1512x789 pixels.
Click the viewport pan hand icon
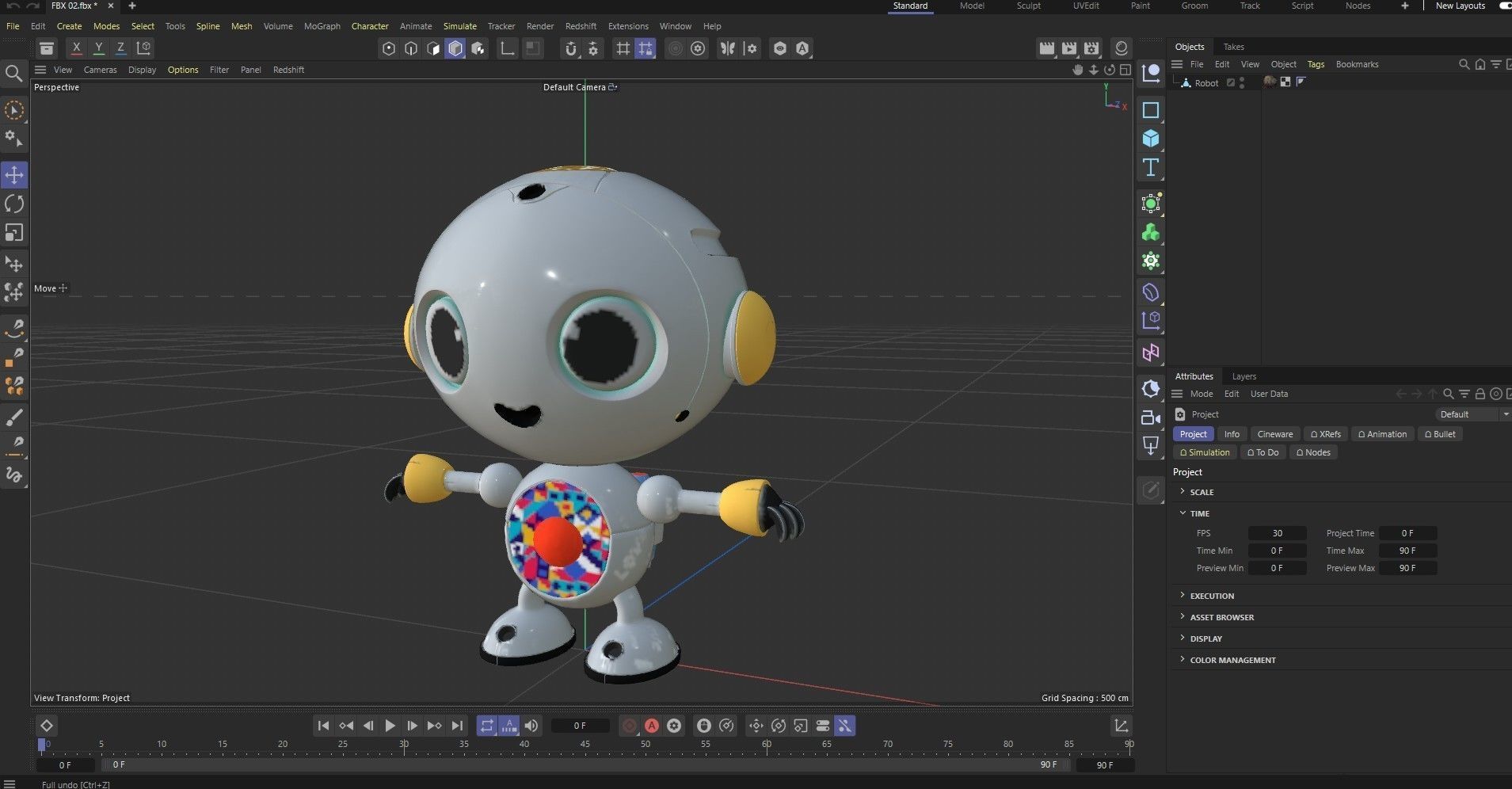click(x=1077, y=70)
